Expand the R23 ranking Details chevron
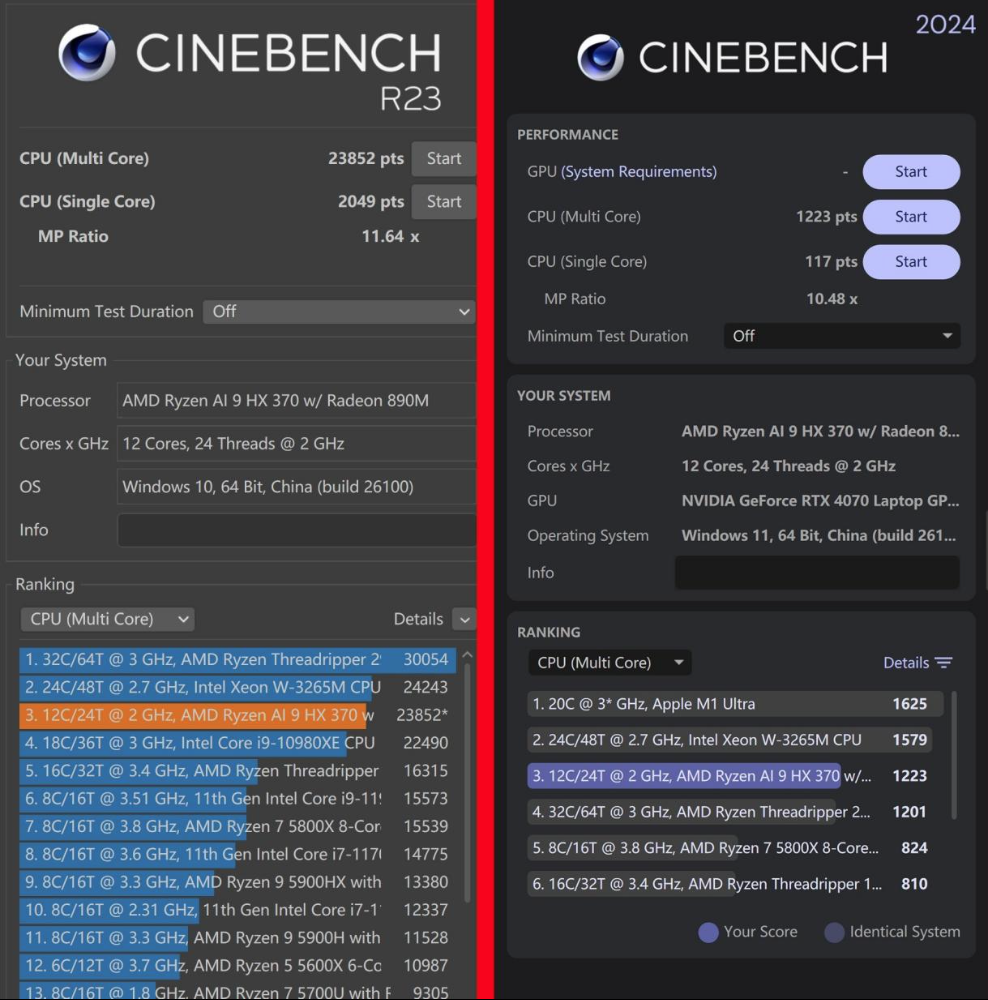The image size is (988, 1000). (x=464, y=619)
